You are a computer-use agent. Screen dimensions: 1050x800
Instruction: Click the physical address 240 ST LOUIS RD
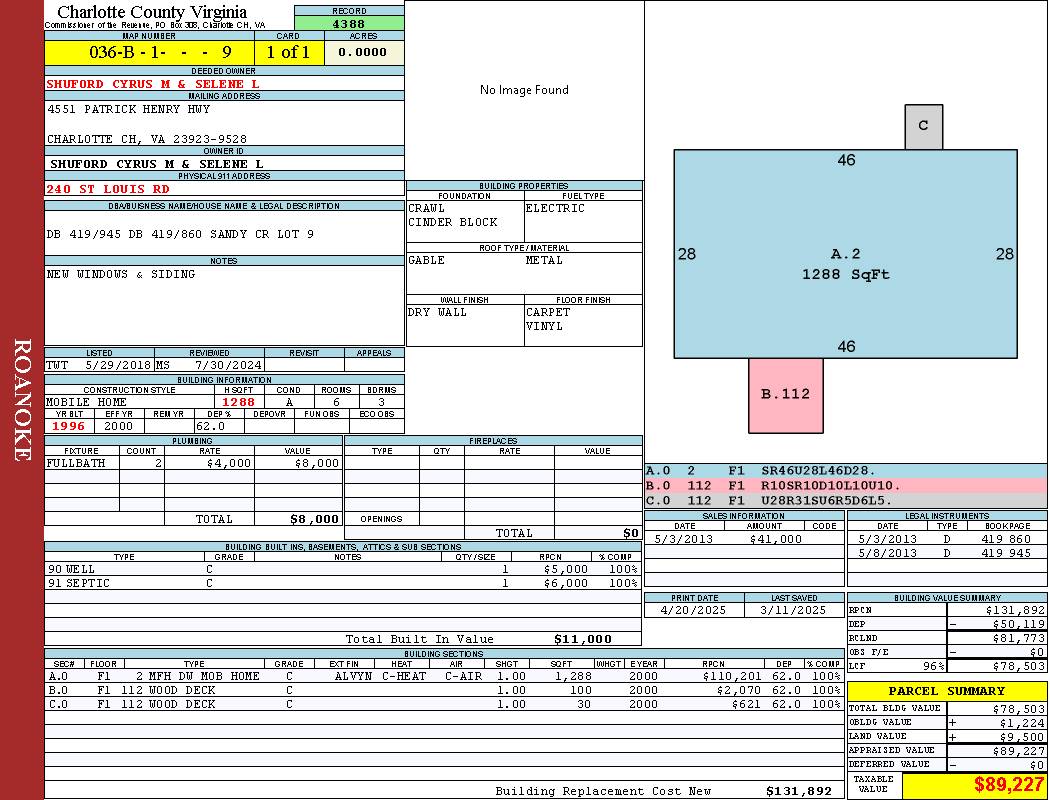pos(108,189)
